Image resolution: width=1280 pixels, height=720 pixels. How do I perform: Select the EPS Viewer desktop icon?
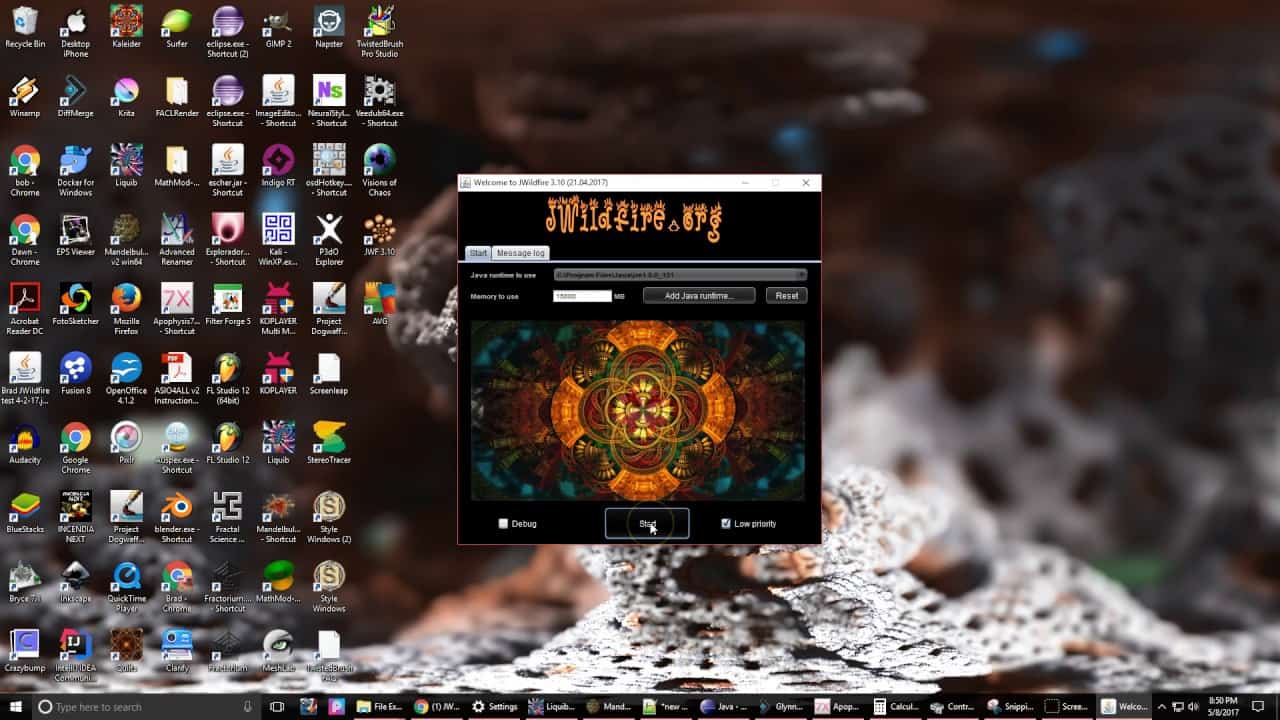(75, 235)
